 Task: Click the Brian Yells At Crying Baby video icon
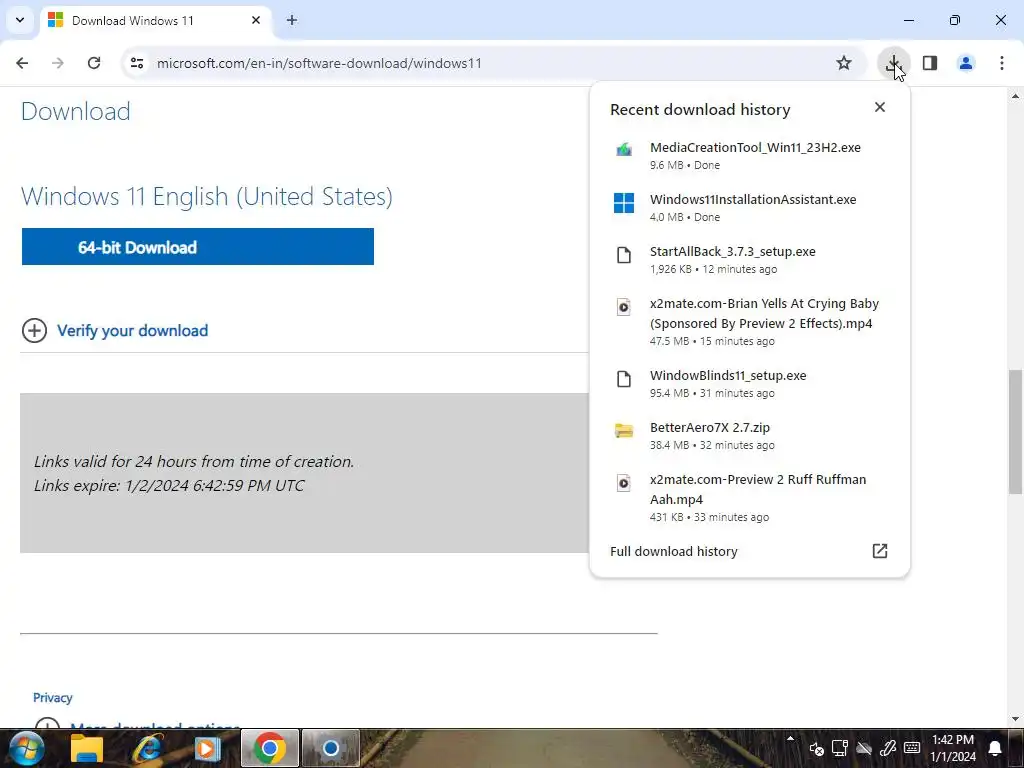point(624,307)
